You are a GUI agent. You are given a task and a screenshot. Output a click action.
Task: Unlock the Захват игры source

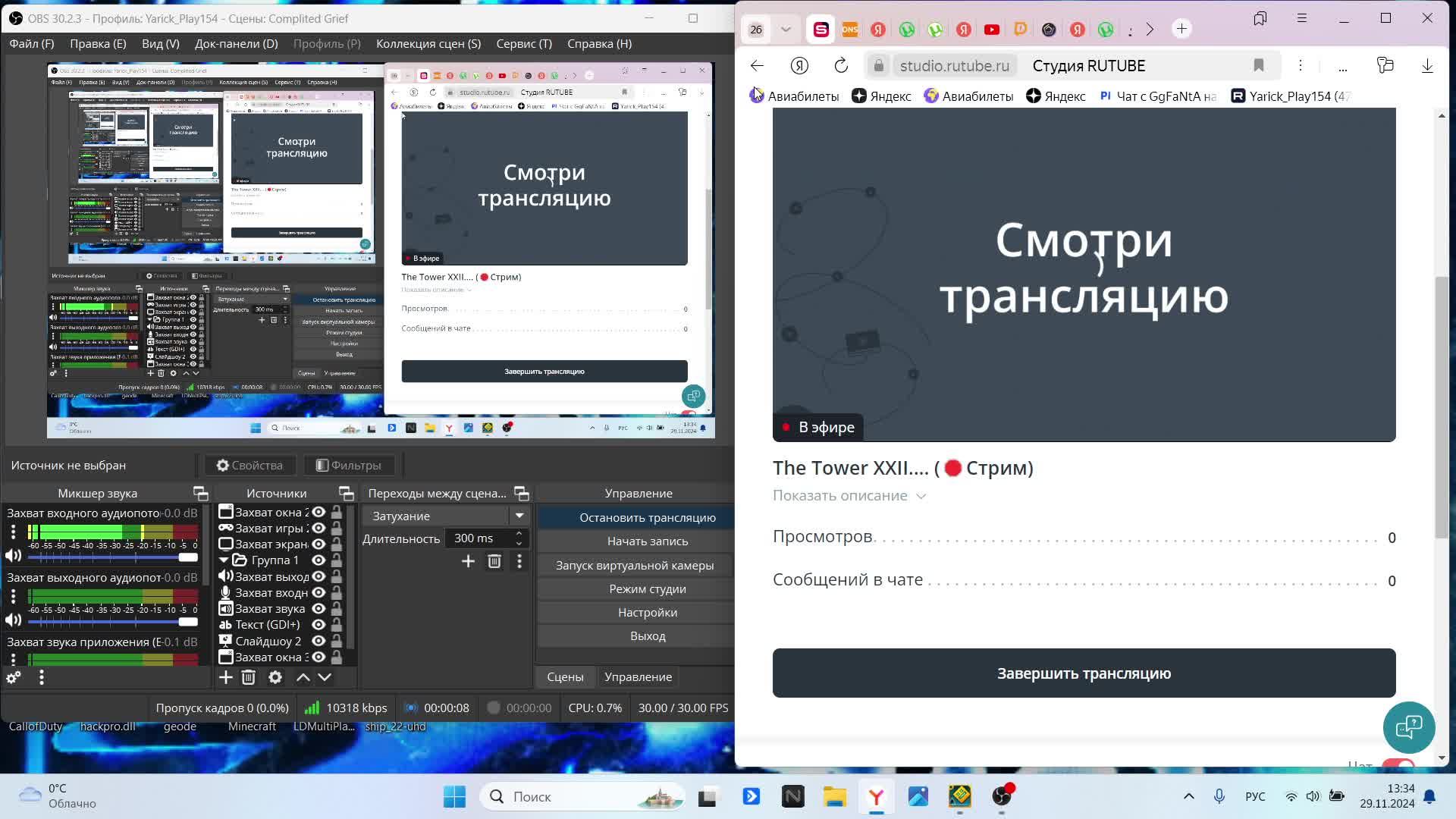click(337, 528)
